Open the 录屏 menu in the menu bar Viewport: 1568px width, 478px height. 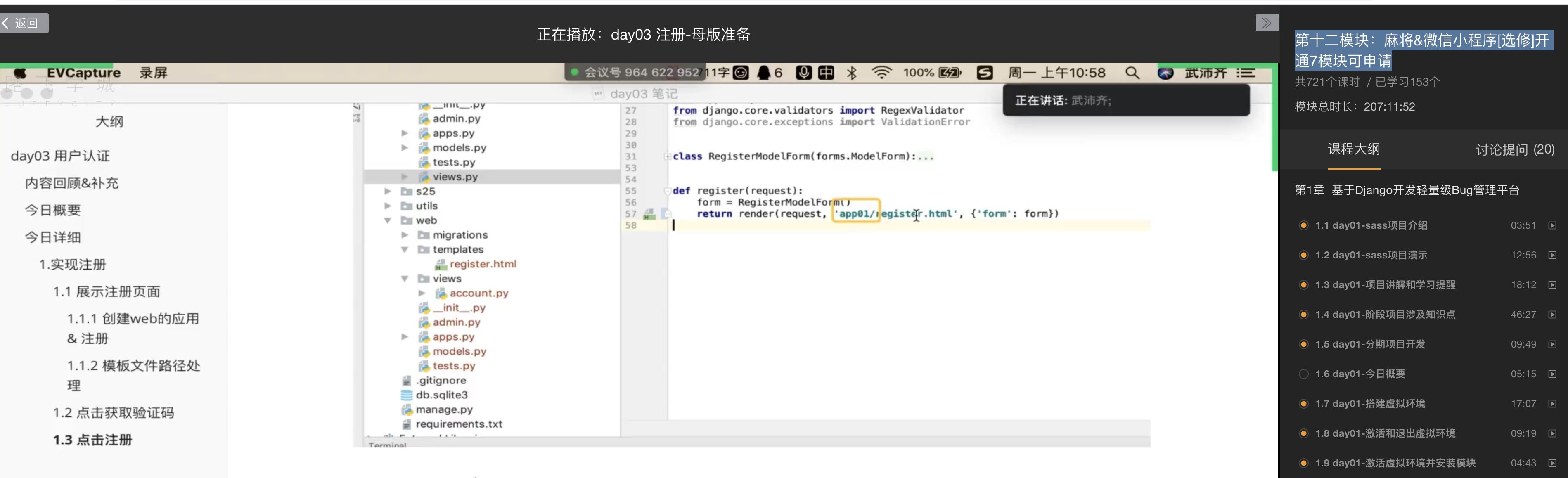click(x=154, y=73)
